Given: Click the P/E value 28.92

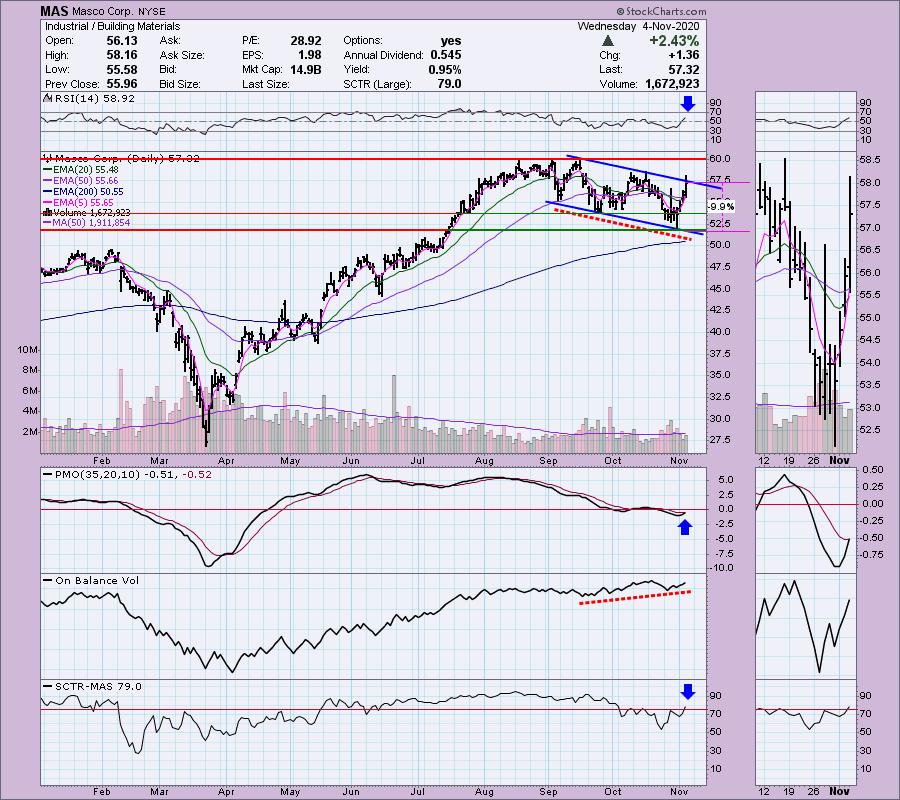Looking at the screenshot, I should (306, 41).
